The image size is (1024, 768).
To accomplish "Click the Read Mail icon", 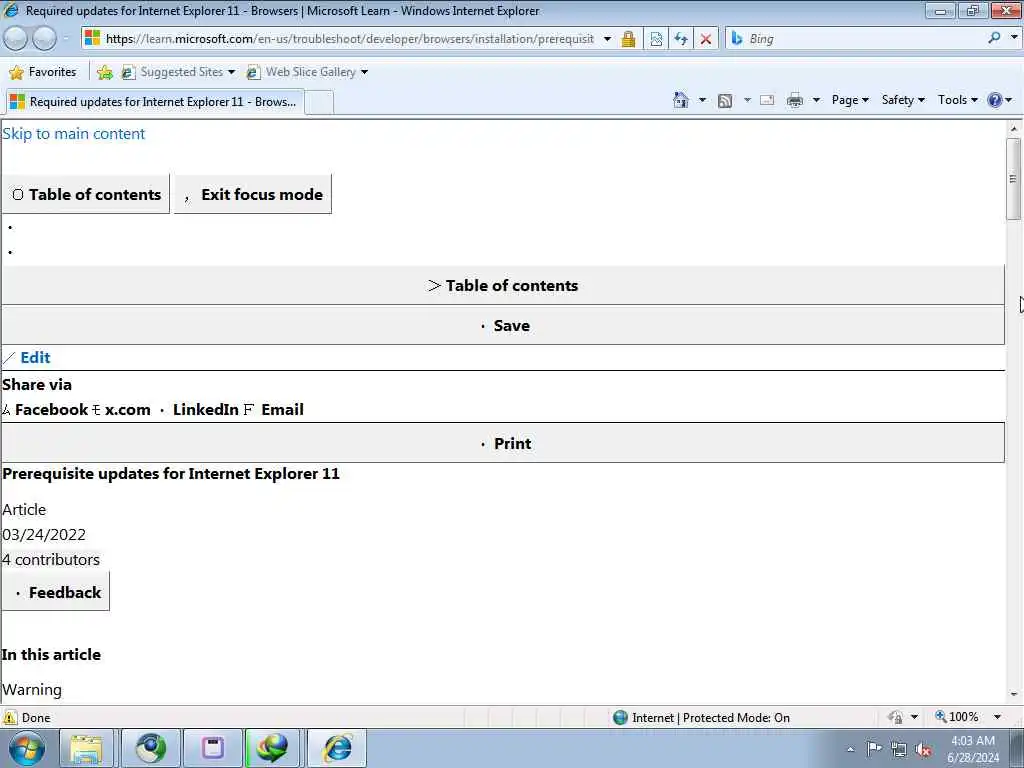I will point(767,100).
